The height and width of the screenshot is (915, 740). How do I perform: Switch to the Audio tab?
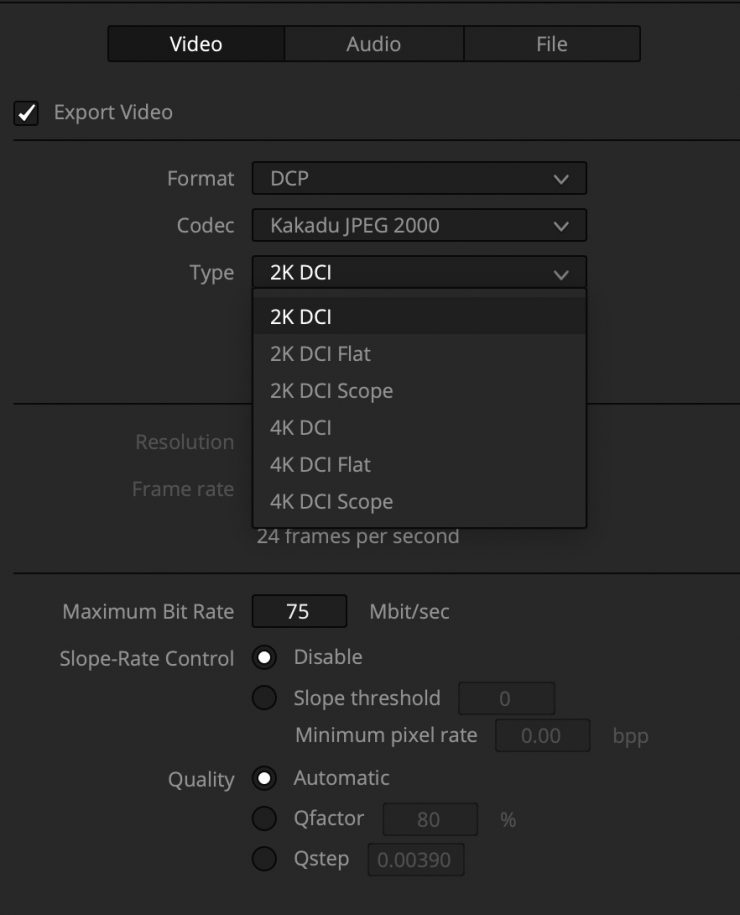pyautogui.click(x=374, y=44)
